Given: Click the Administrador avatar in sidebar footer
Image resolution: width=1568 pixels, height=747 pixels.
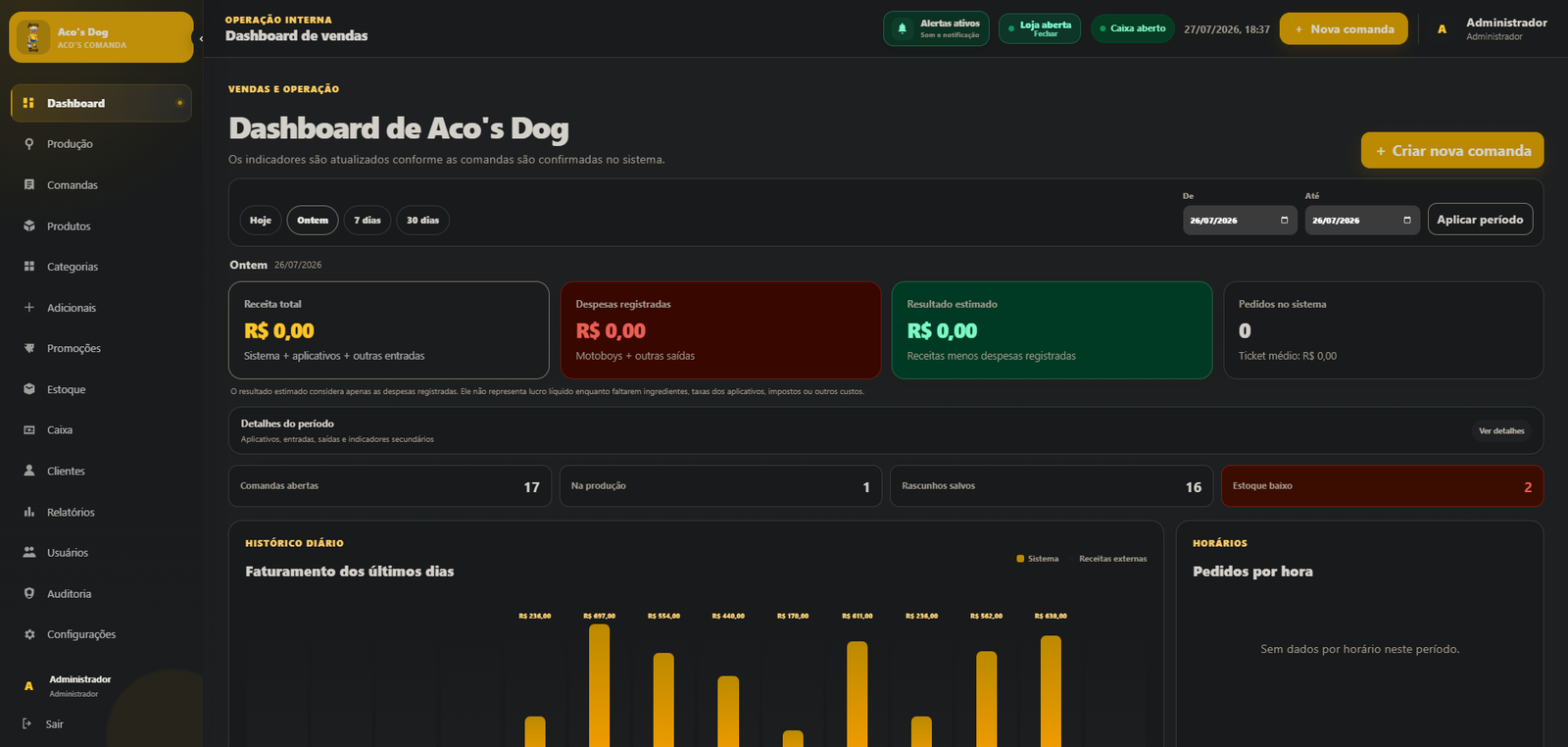Looking at the screenshot, I should (28, 686).
